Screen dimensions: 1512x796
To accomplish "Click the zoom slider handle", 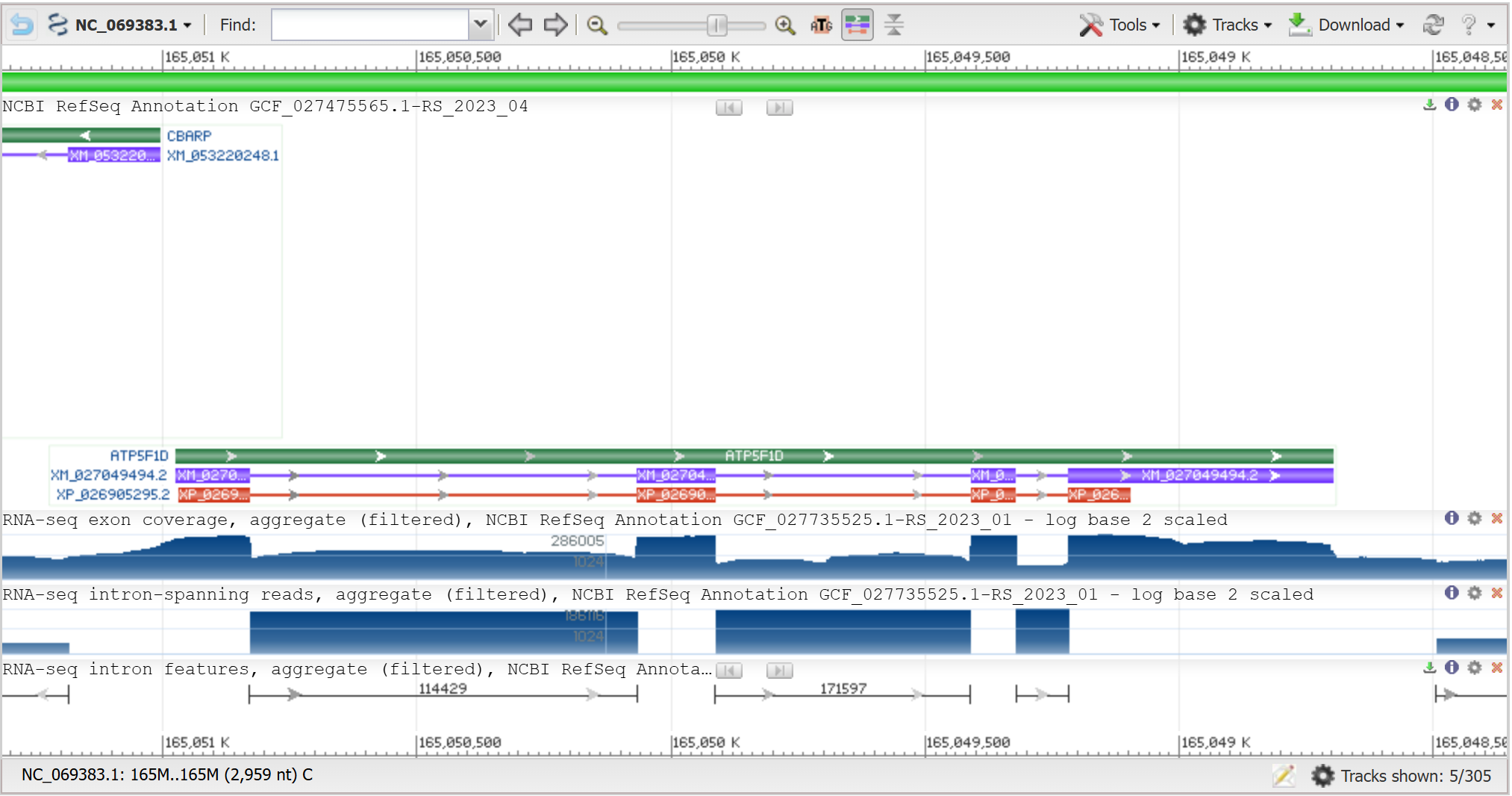I will [716, 25].
